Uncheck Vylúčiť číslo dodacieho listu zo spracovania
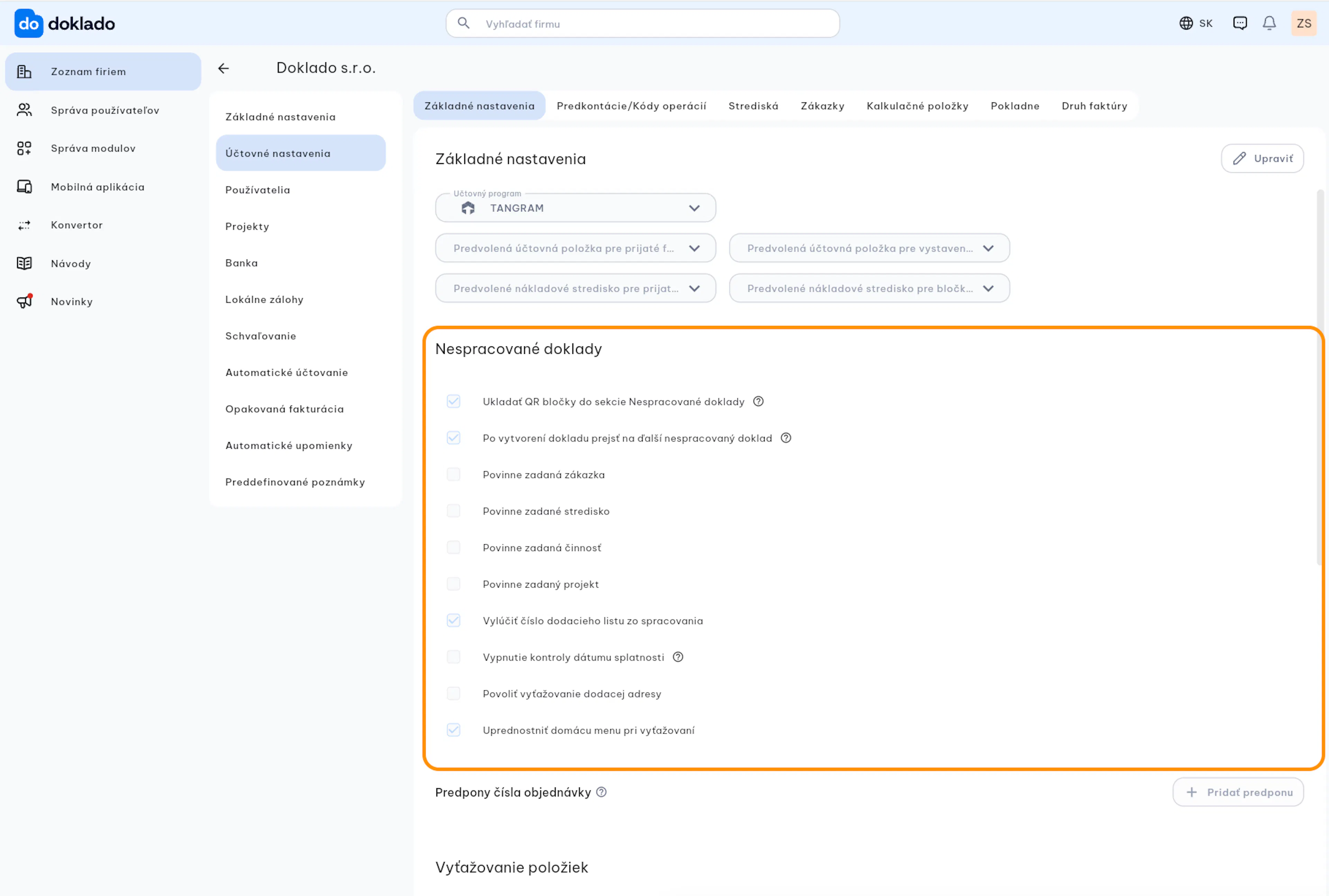Screen dimensions: 1329x896 tap(453, 621)
